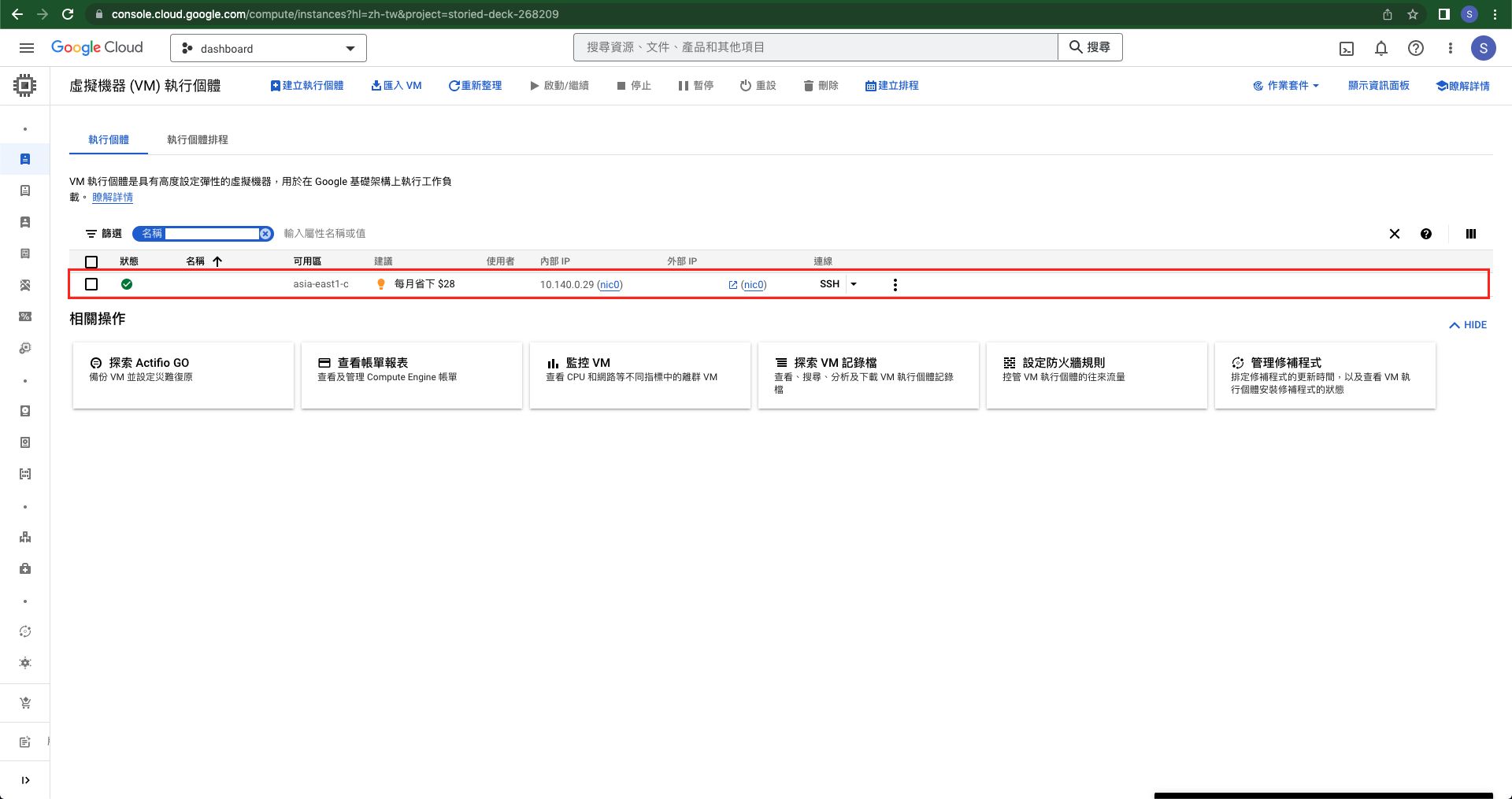Image resolution: width=1512 pixels, height=799 pixels.
Task: Open the external IP link icon
Action: click(x=733, y=285)
